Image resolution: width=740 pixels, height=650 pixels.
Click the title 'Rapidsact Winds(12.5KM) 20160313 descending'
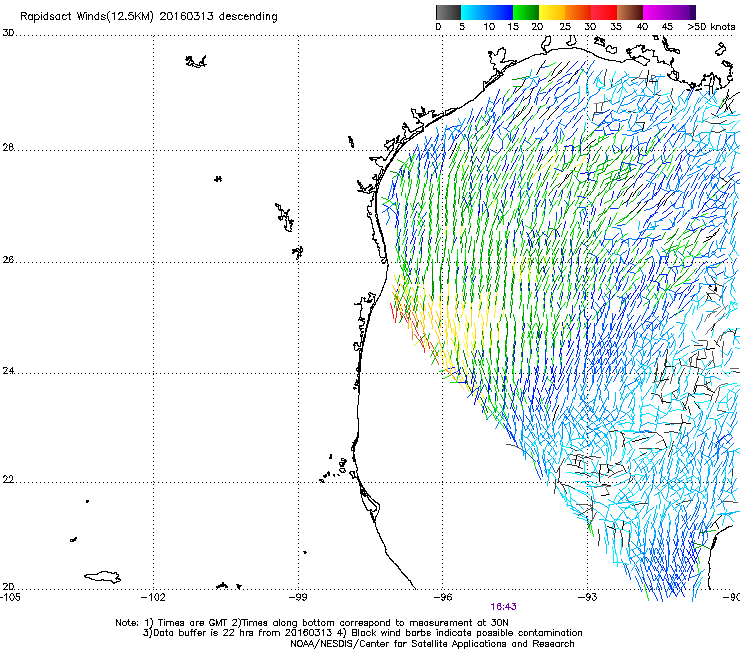[x=149, y=17]
